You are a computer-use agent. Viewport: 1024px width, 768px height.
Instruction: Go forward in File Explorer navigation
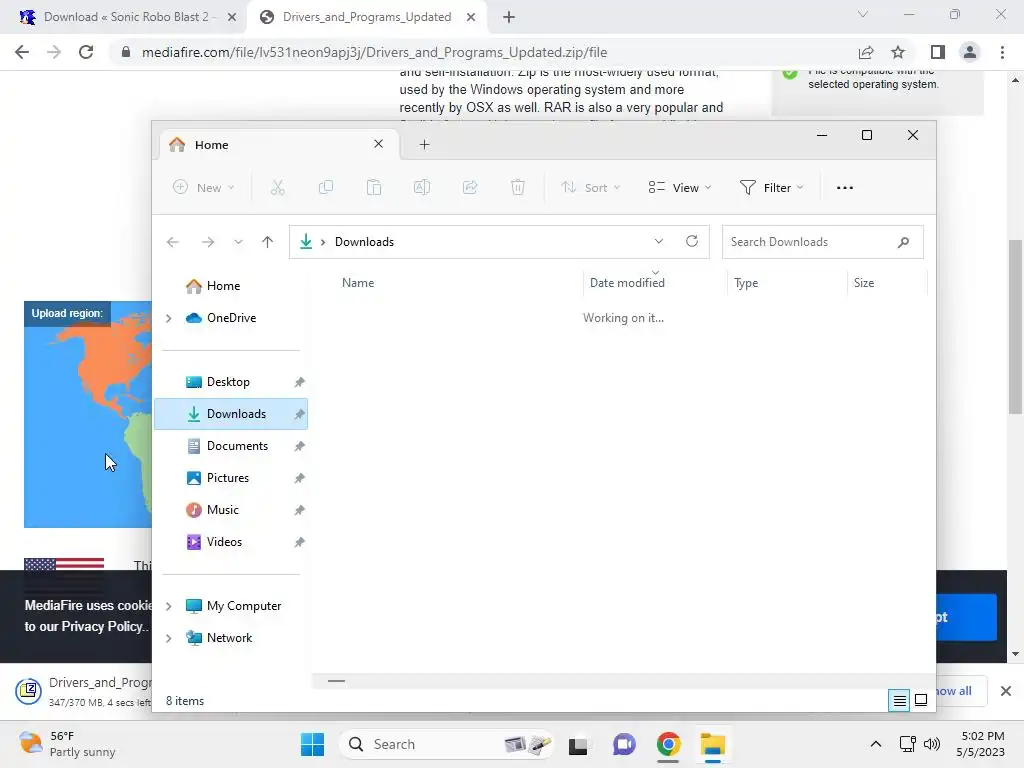[x=208, y=242]
